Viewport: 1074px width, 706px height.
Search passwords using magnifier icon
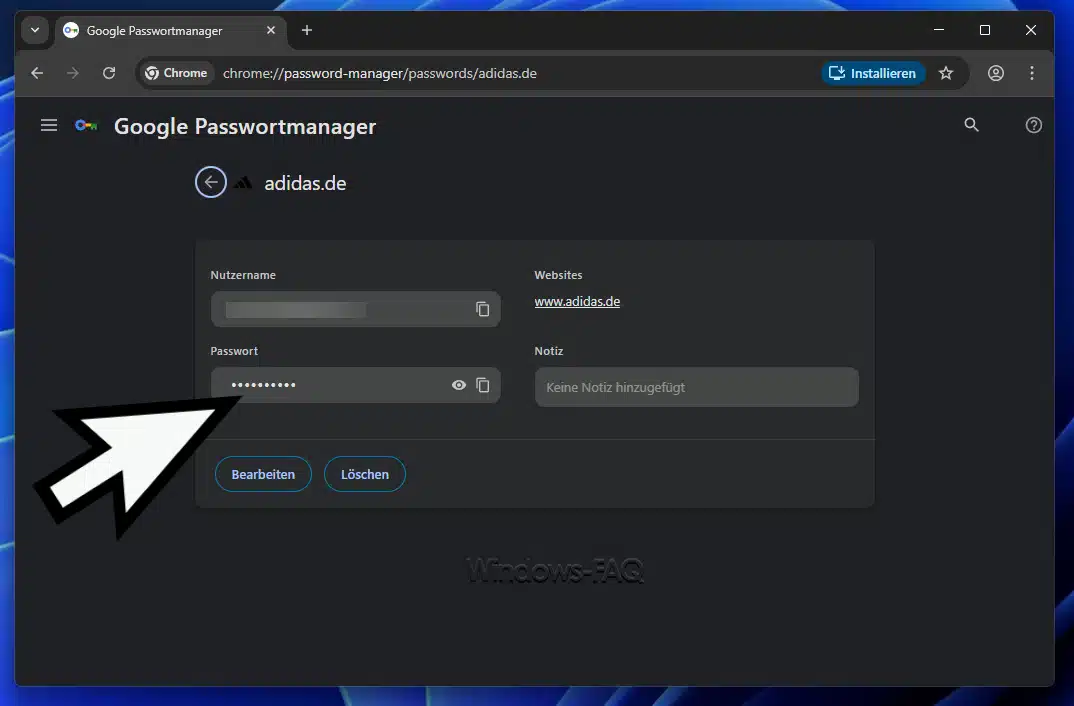[971, 125]
